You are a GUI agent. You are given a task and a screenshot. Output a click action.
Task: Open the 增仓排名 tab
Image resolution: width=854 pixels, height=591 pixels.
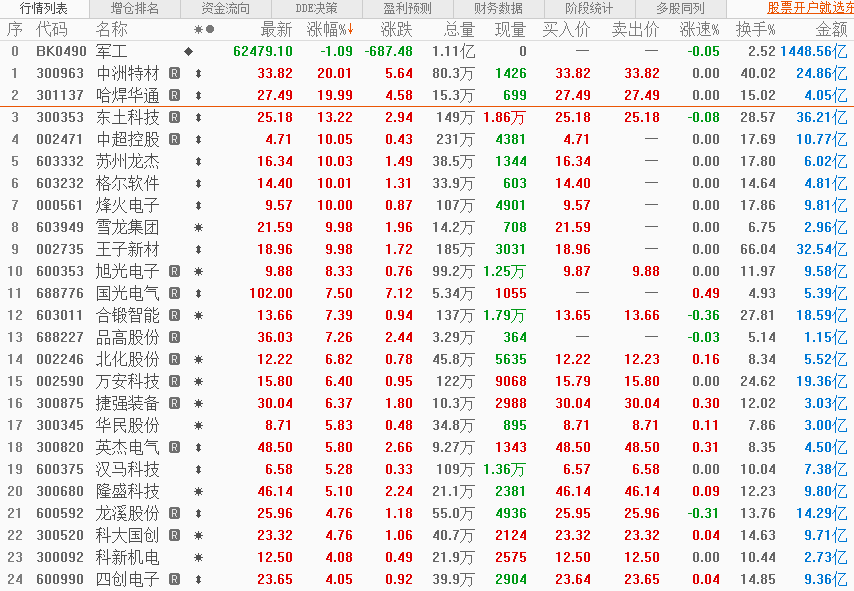[135, 9]
